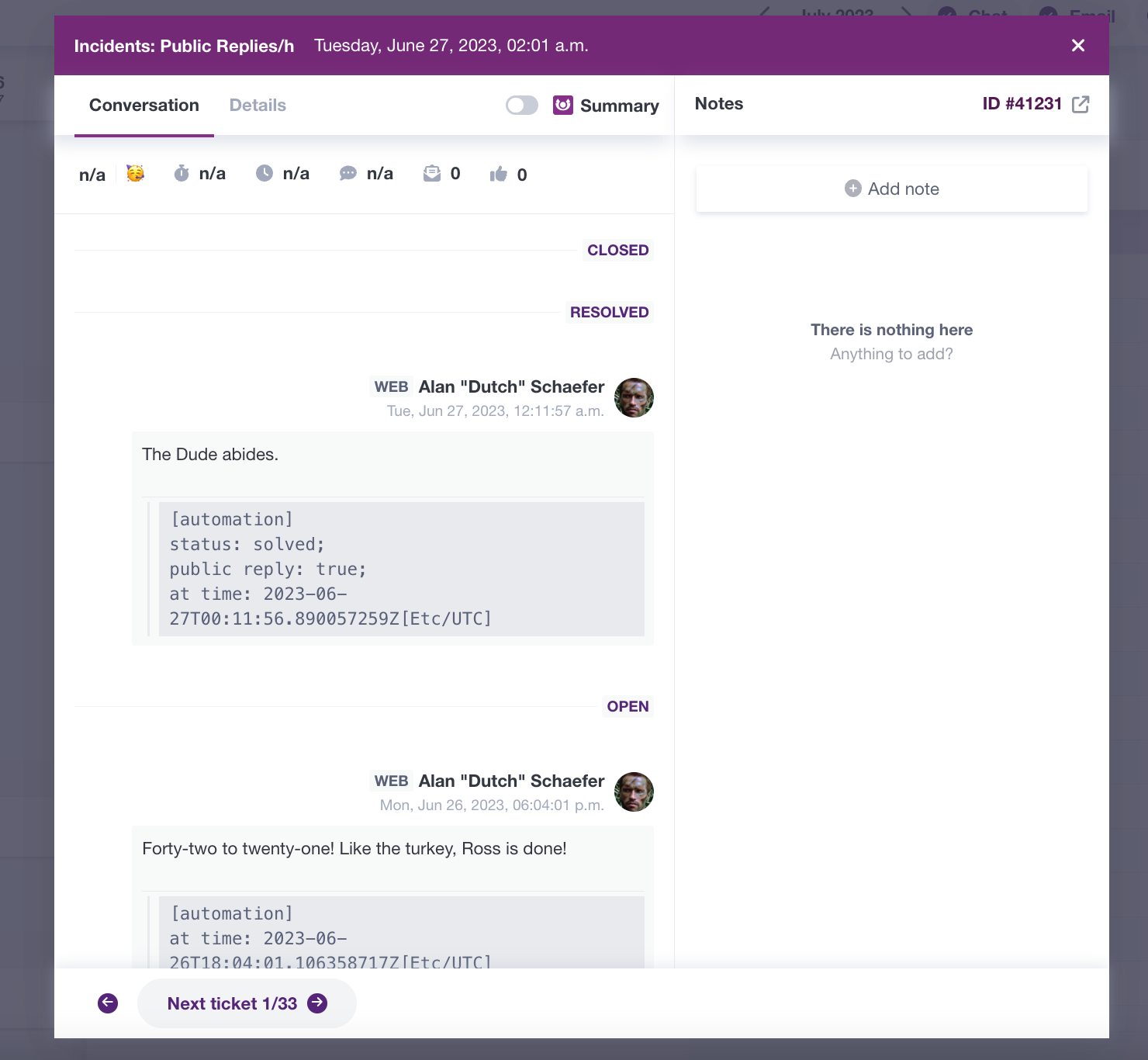
Task: Click author name on Jun 27 message
Action: point(511,386)
